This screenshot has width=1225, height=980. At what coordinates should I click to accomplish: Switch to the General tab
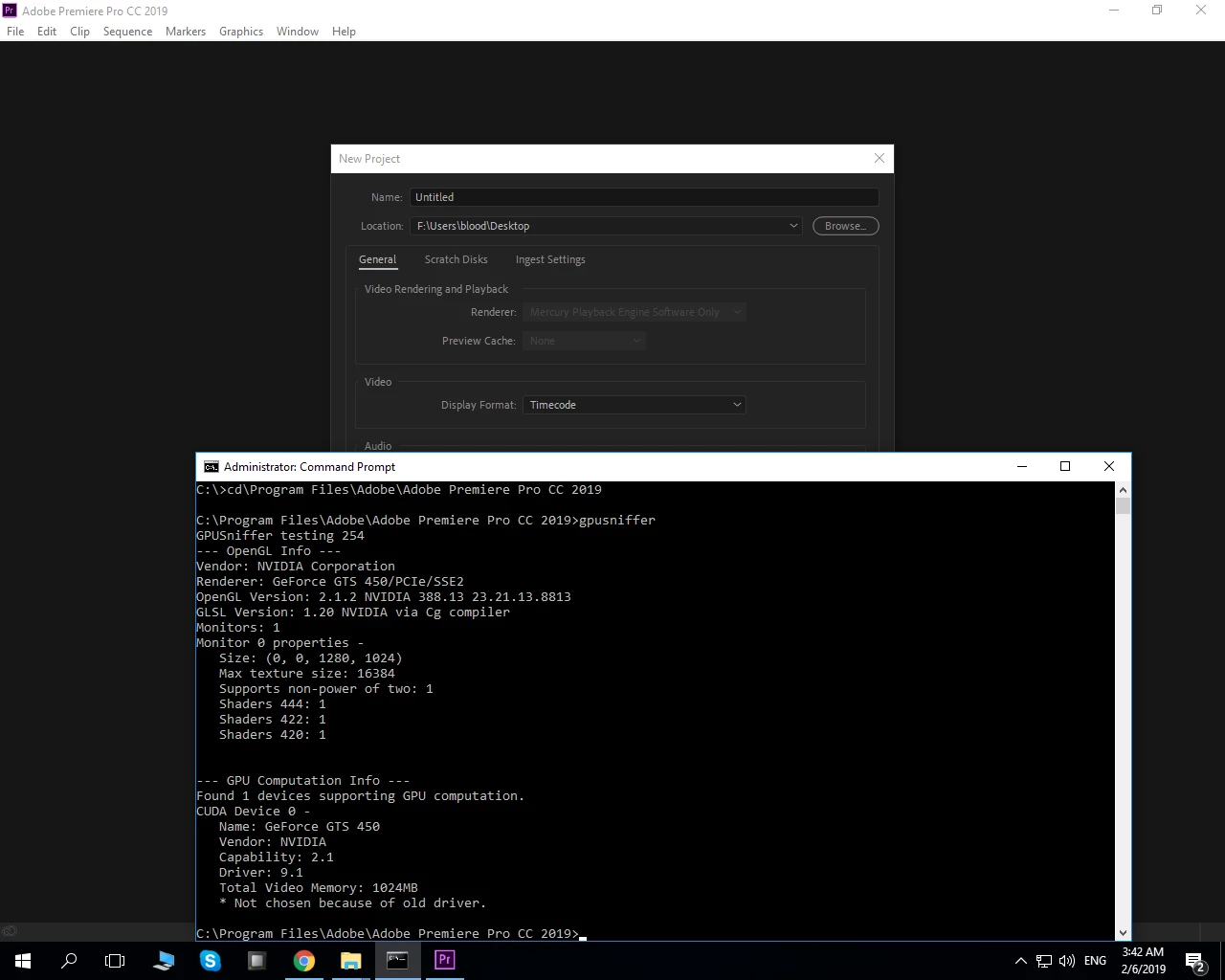tap(377, 259)
